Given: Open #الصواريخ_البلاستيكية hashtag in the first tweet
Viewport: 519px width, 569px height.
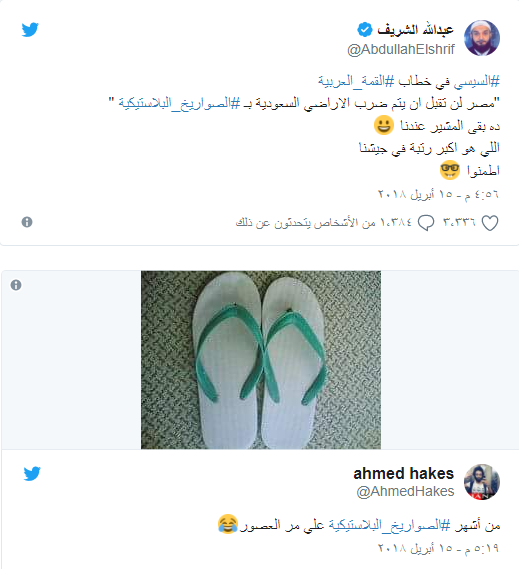Looking at the screenshot, I should (179, 103).
